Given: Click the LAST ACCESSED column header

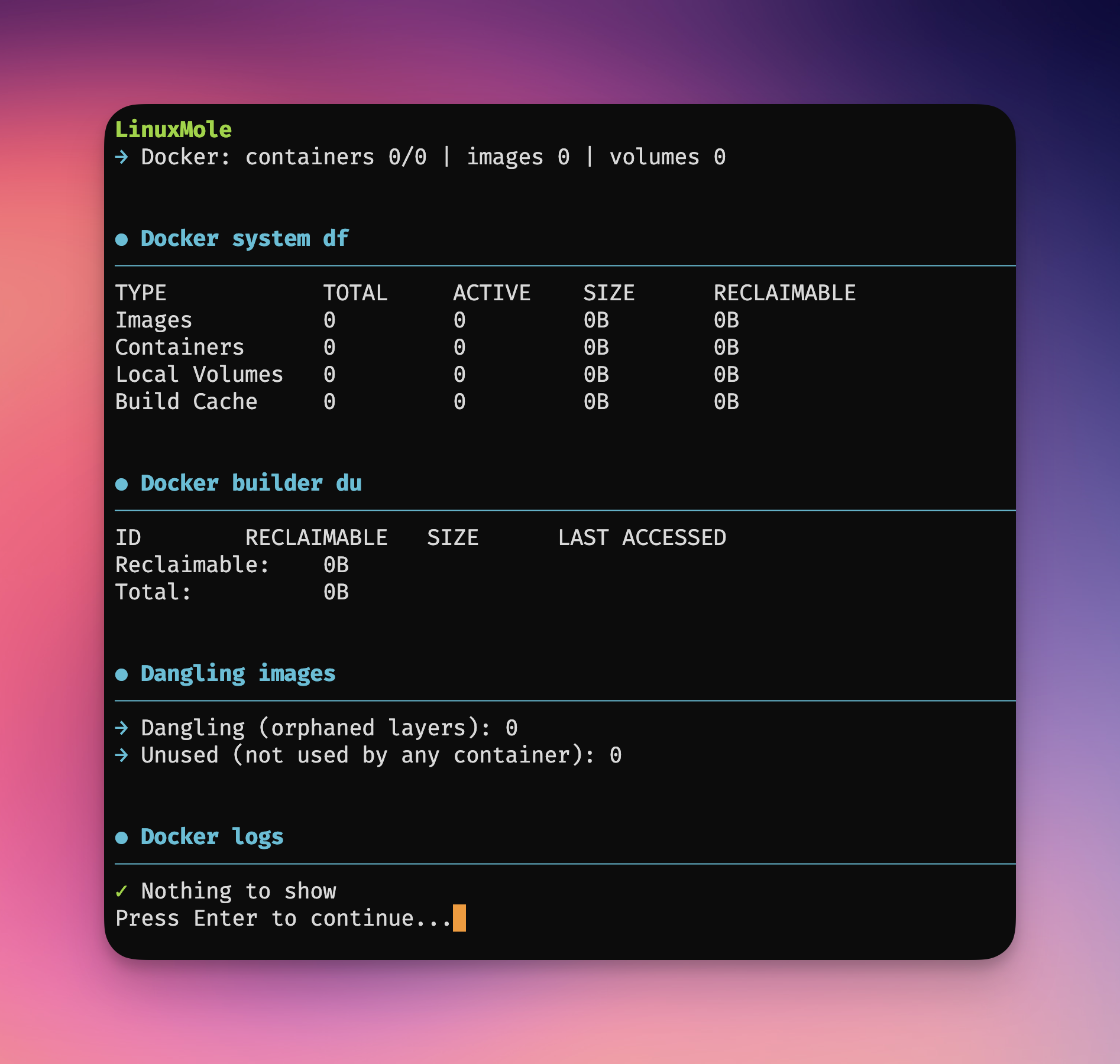Looking at the screenshot, I should 642,538.
